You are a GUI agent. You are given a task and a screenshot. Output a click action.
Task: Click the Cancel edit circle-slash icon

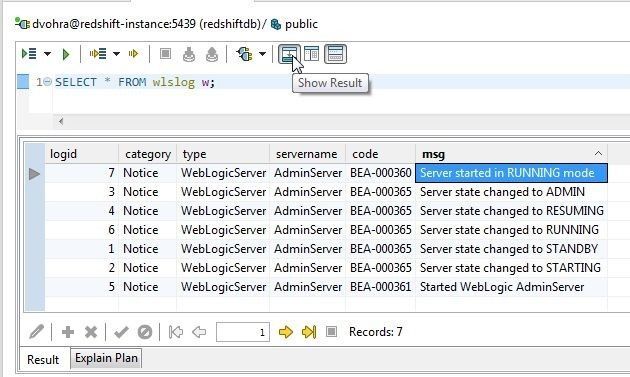[145, 332]
